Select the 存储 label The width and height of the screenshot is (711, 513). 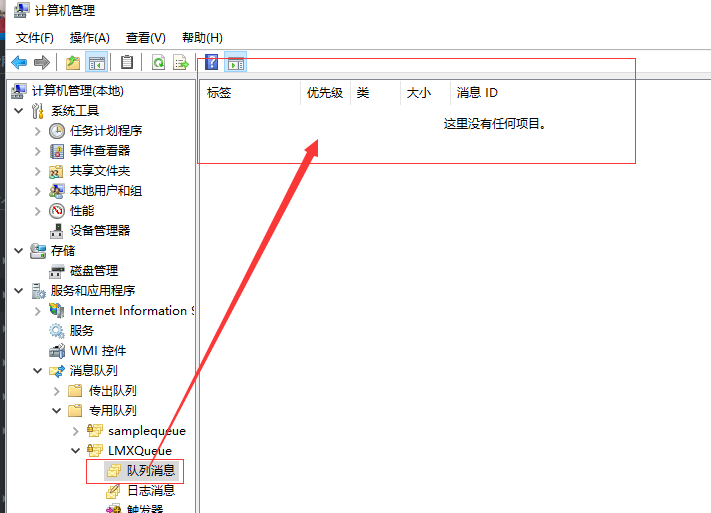[x=63, y=251]
